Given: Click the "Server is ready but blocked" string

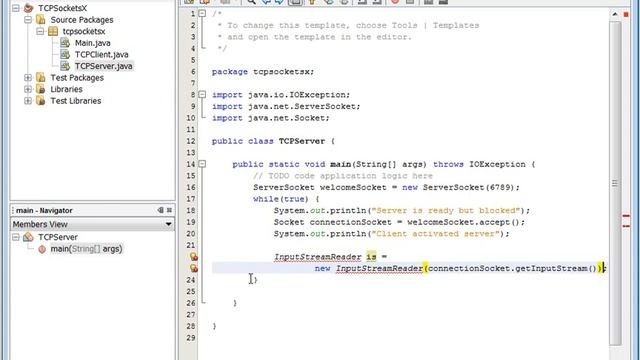Looking at the screenshot, I should click(446, 211).
